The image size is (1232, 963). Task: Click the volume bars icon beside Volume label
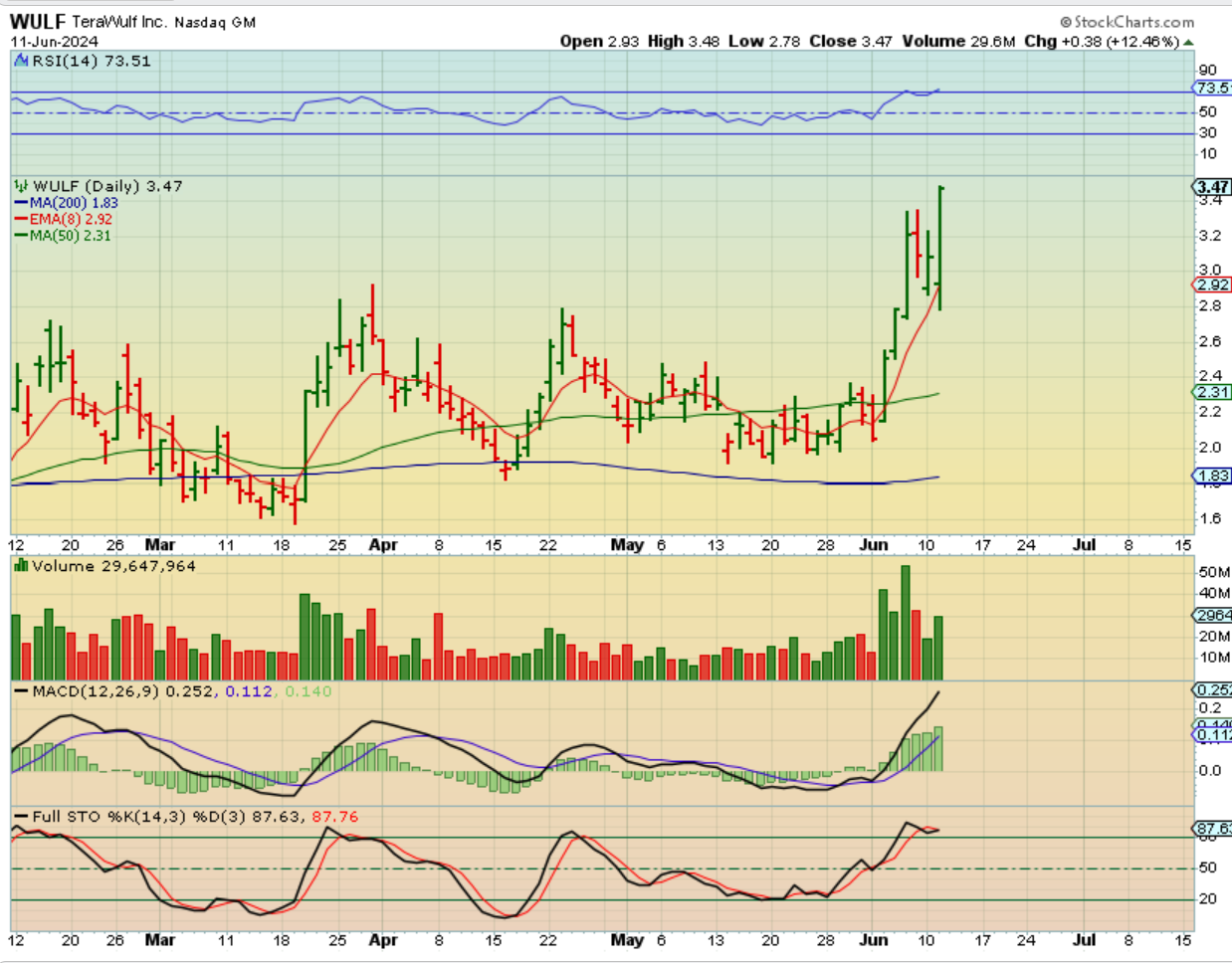coord(21,566)
